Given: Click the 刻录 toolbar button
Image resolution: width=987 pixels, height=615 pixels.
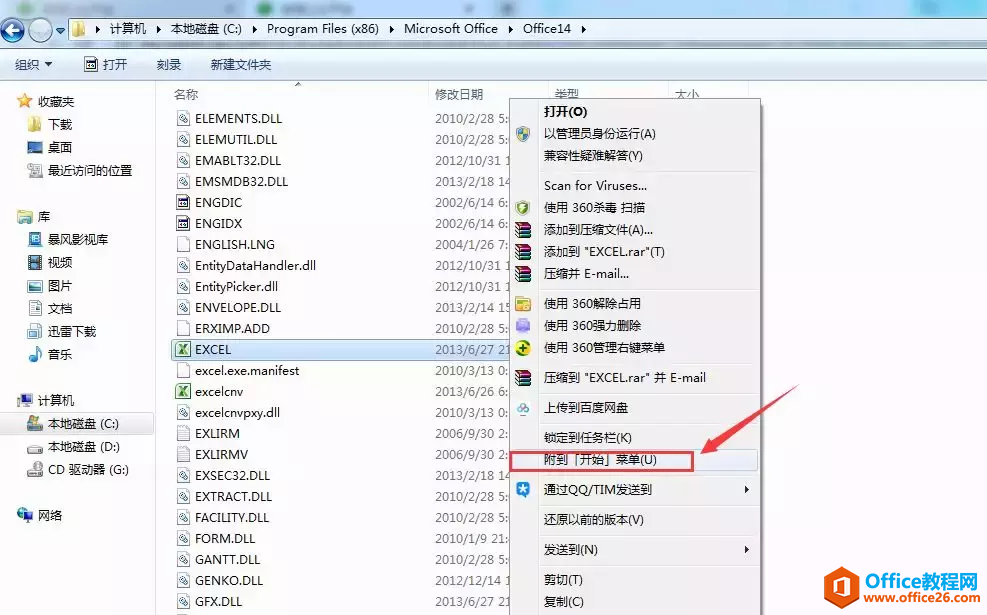Looking at the screenshot, I should pos(169,64).
